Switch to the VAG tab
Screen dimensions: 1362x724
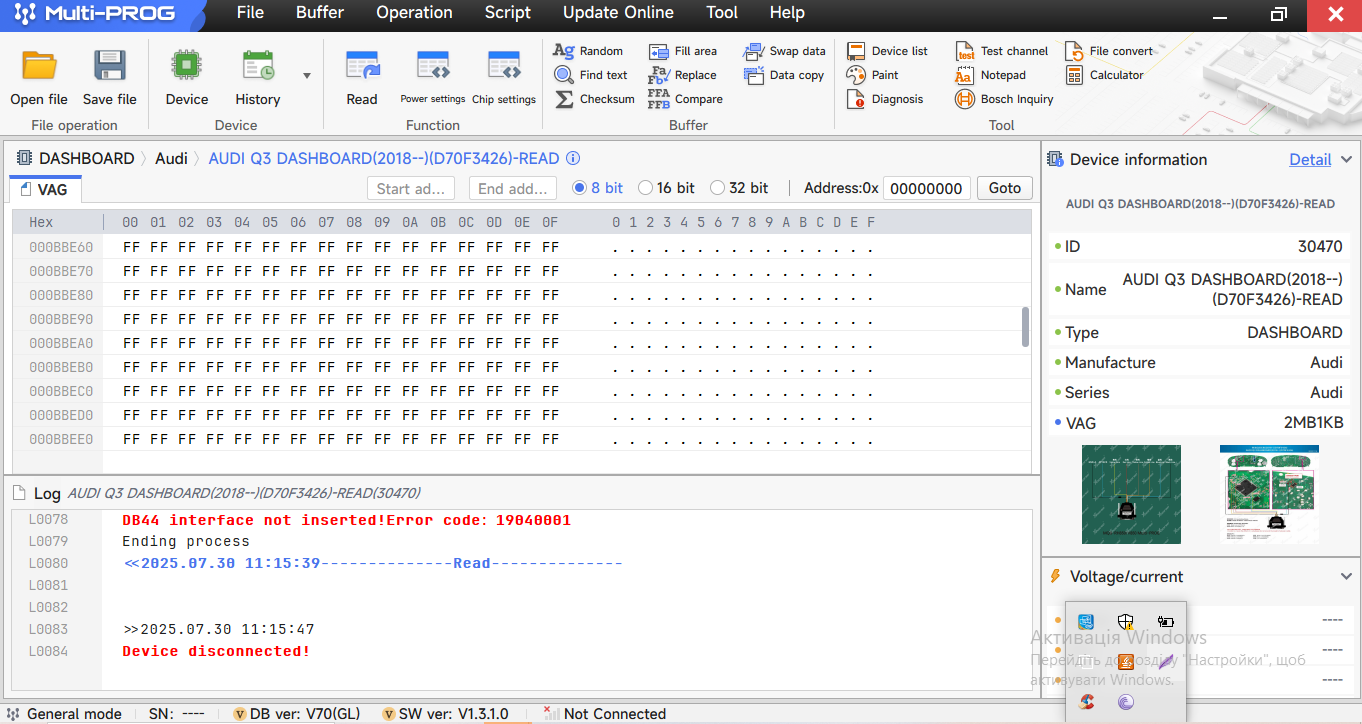coord(45,189)
